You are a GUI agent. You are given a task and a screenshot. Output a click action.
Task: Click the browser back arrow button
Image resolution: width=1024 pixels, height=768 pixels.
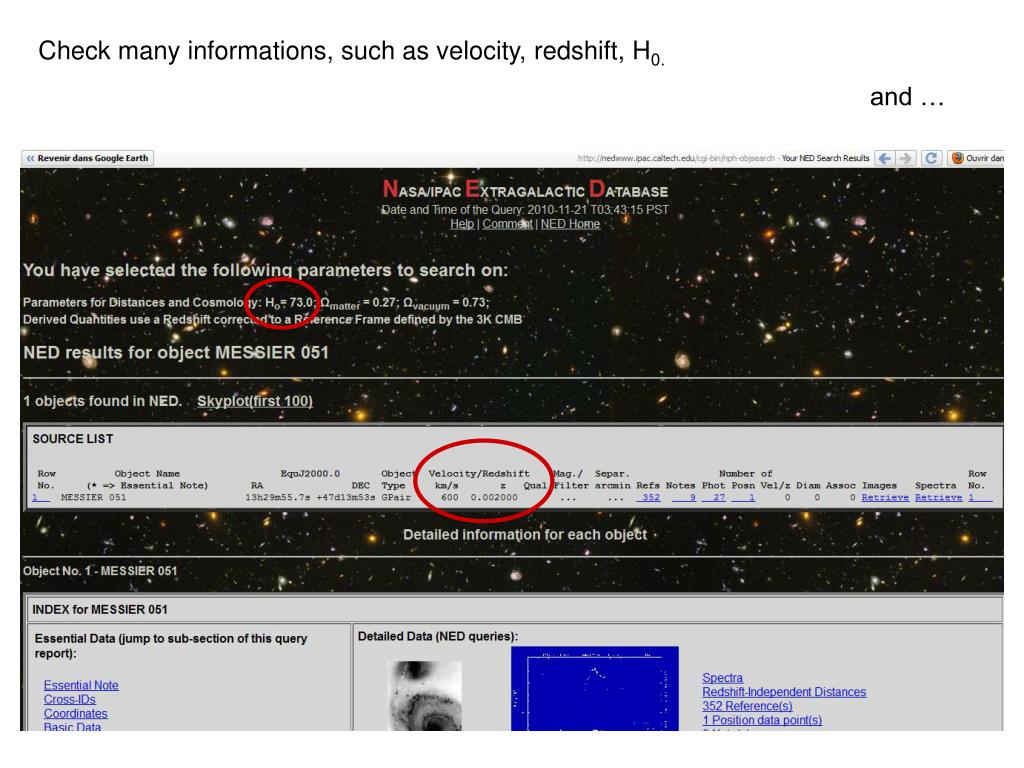pos(884,158)
